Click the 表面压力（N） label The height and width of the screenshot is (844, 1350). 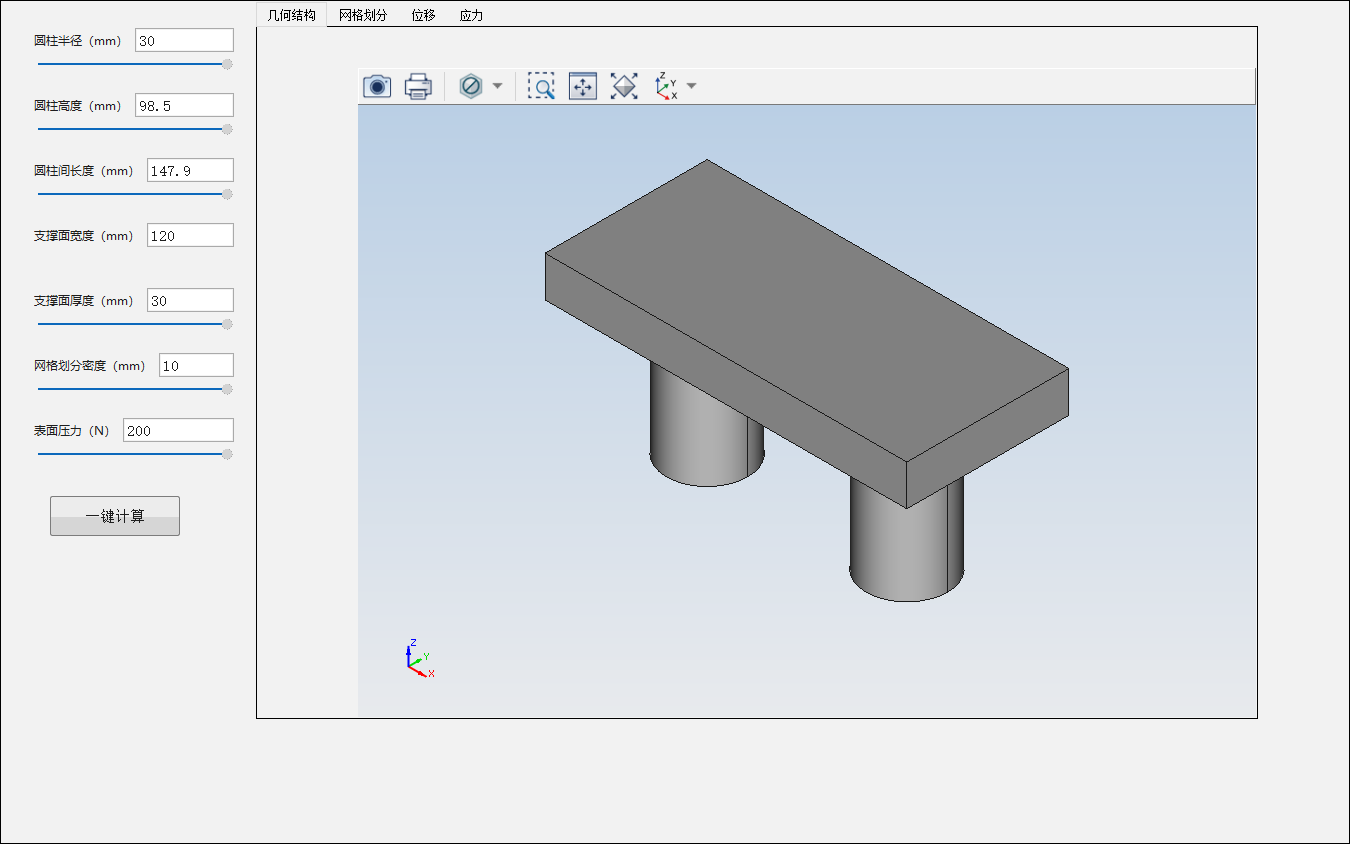tap(72, 431)
